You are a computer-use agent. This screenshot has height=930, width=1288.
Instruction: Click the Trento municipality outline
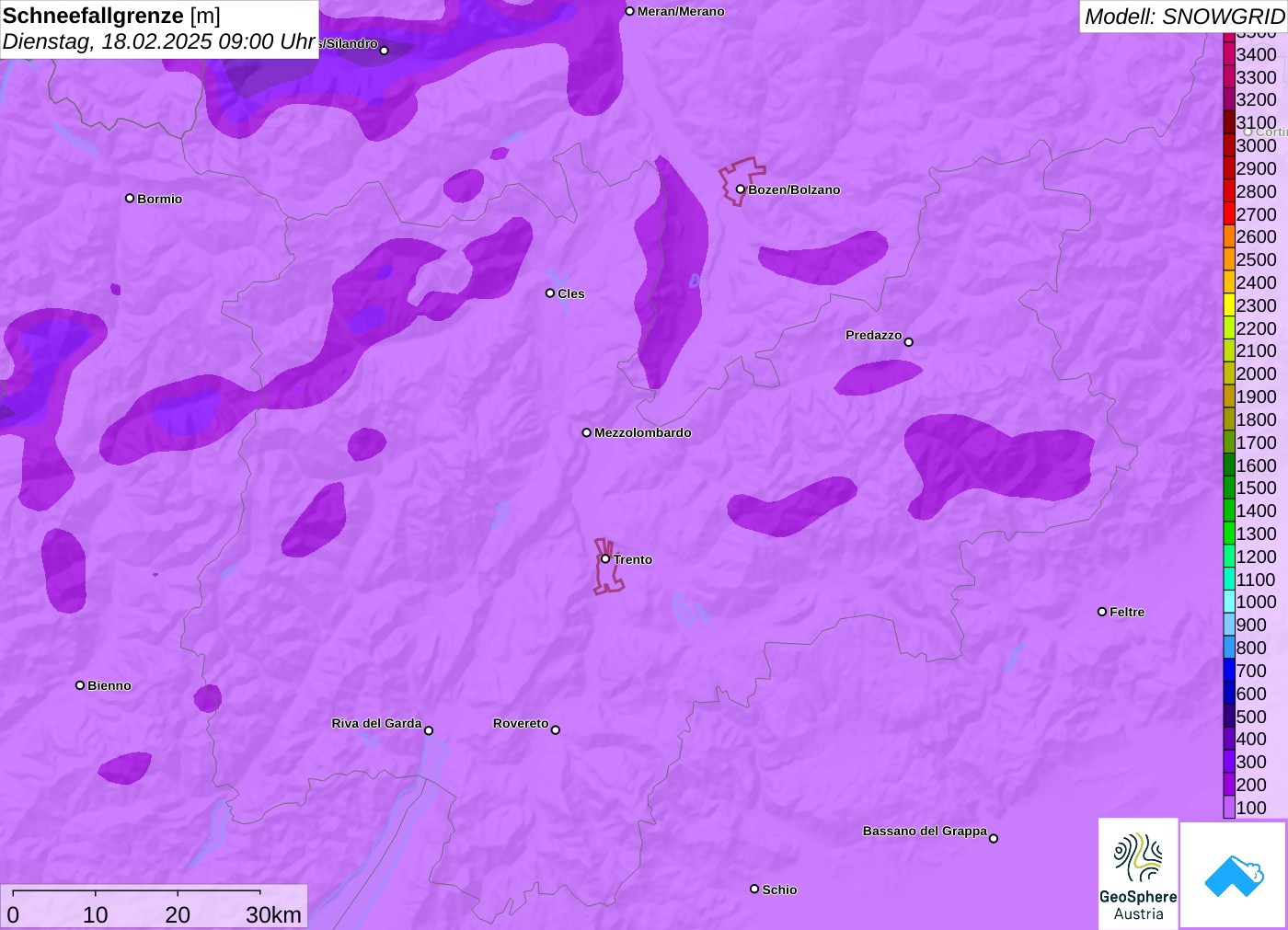pyautogui.click(x=607, y=566)
